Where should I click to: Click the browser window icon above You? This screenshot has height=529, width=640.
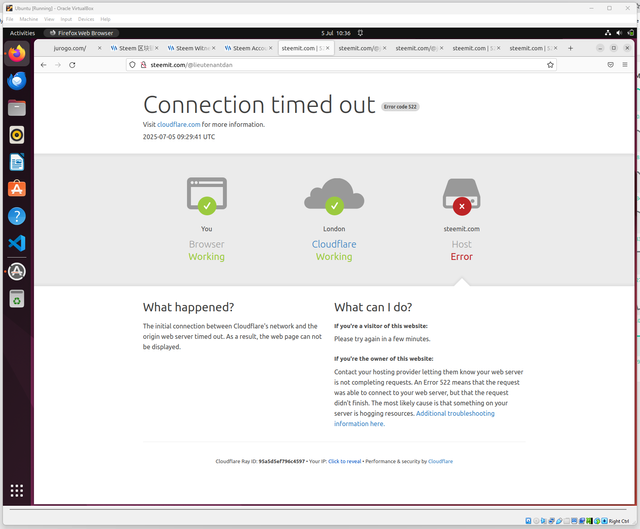click(x=207, y=196)
